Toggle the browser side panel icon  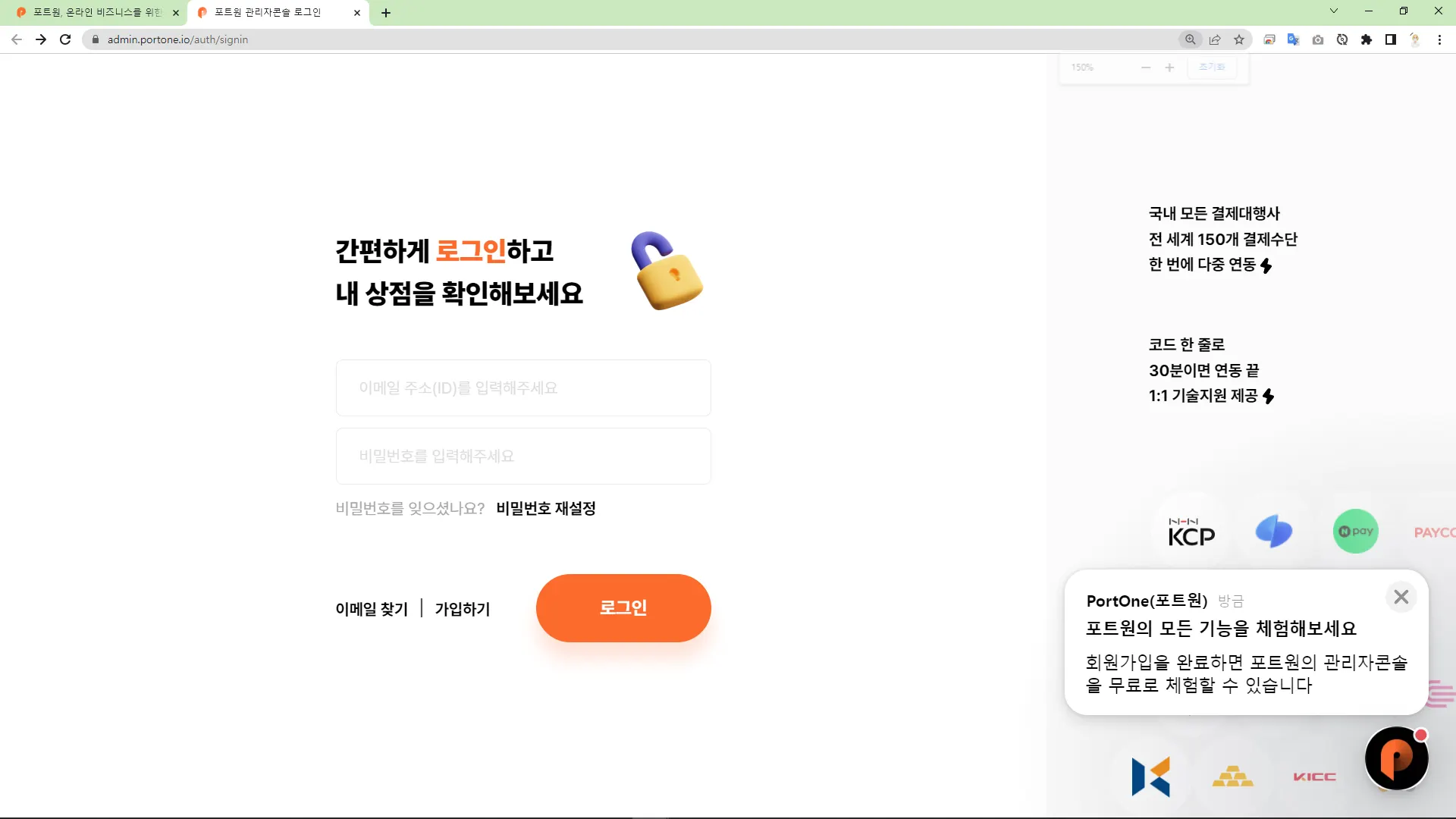(1391, 39)
